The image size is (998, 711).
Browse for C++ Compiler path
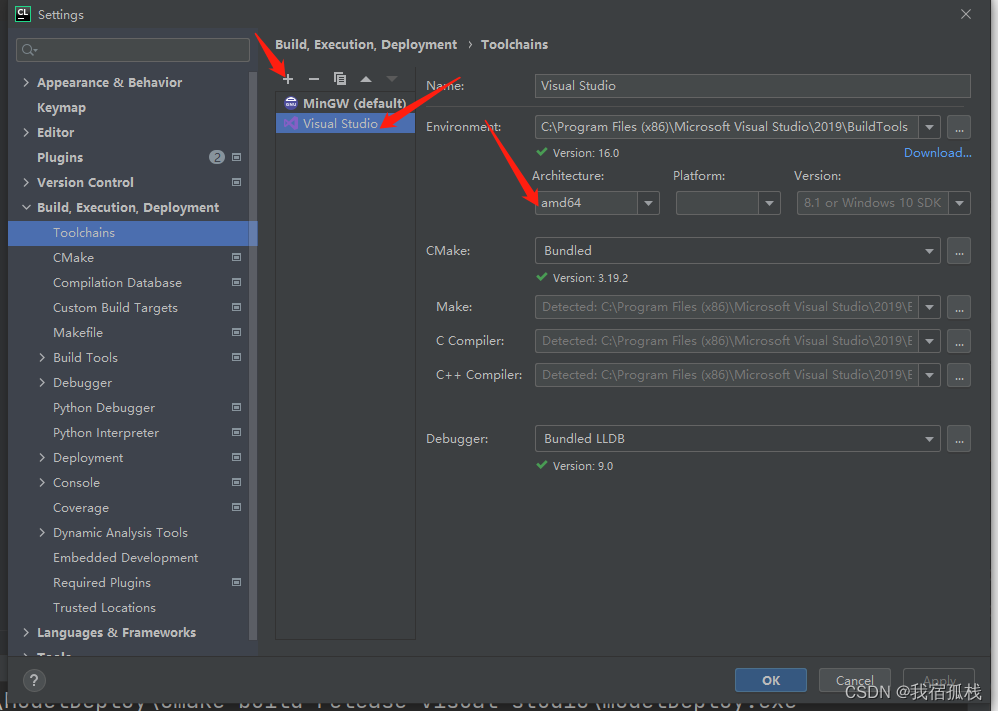(x=959, y=376)
